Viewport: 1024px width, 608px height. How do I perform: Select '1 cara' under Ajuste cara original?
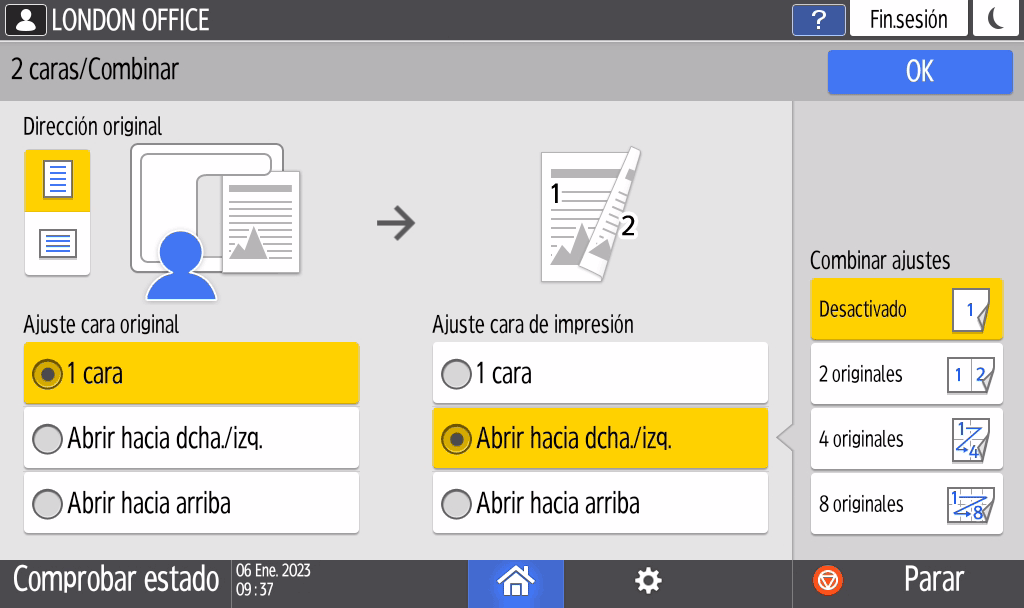click(x=191, y=374)
